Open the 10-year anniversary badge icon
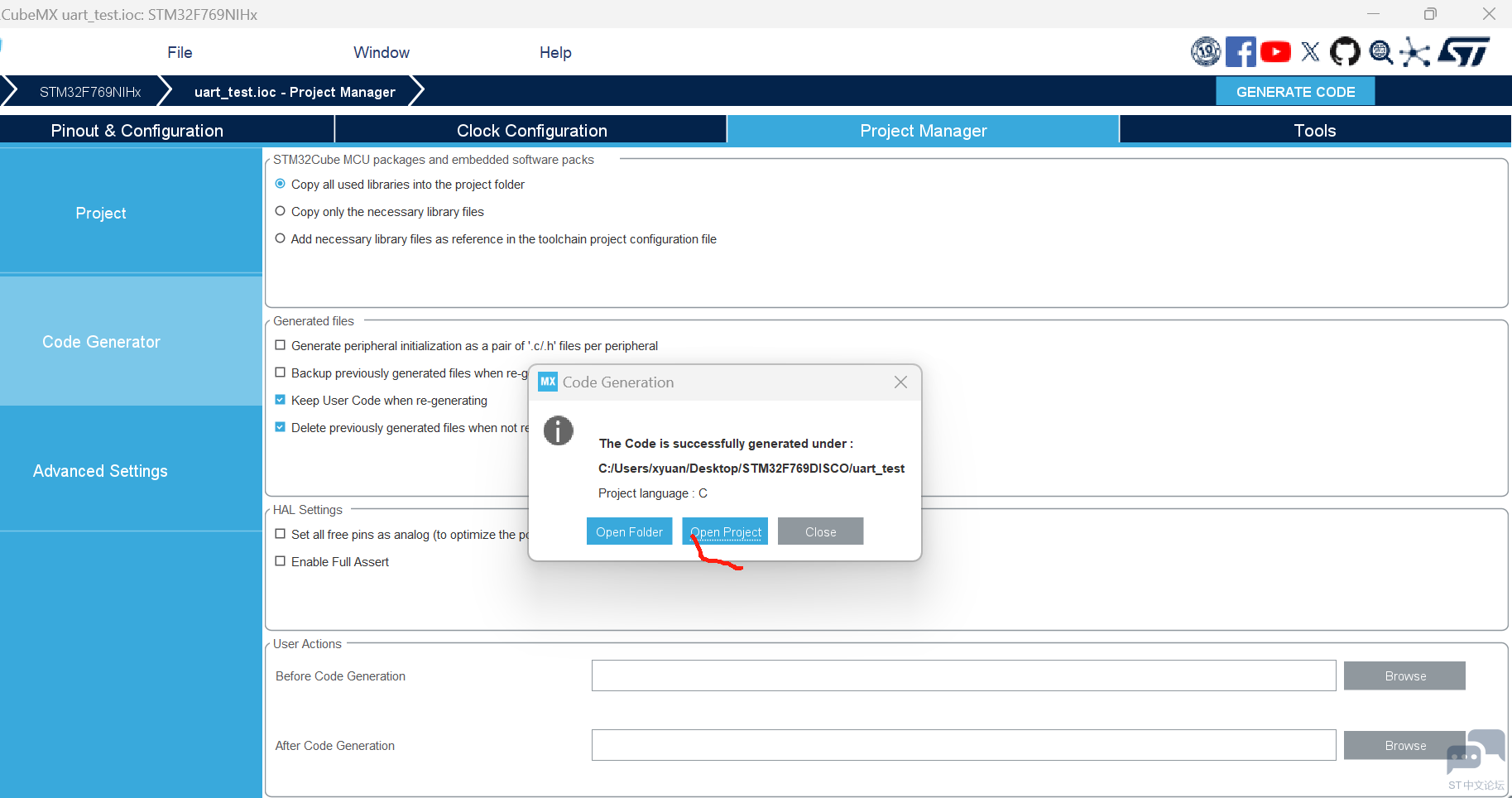 pyautogui.click(x=1206, y=52)
